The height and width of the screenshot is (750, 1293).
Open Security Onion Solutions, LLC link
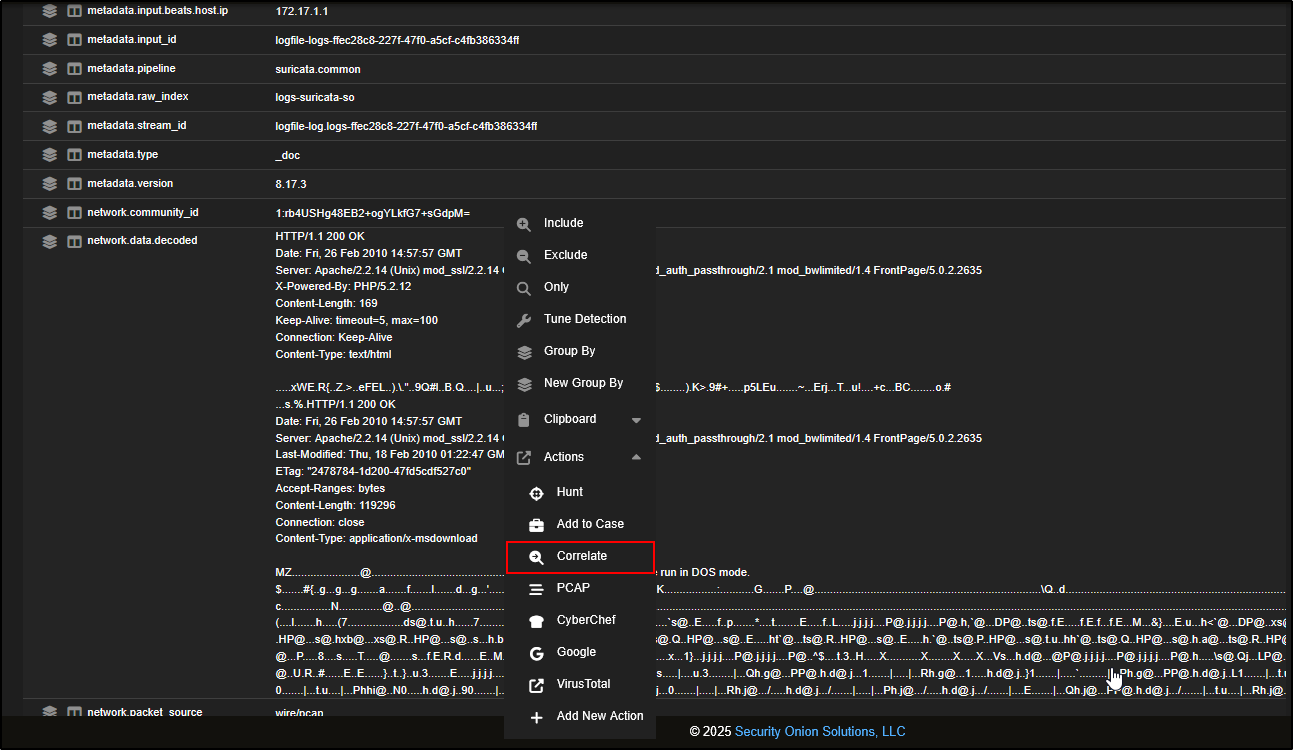(x=820, y=732)
